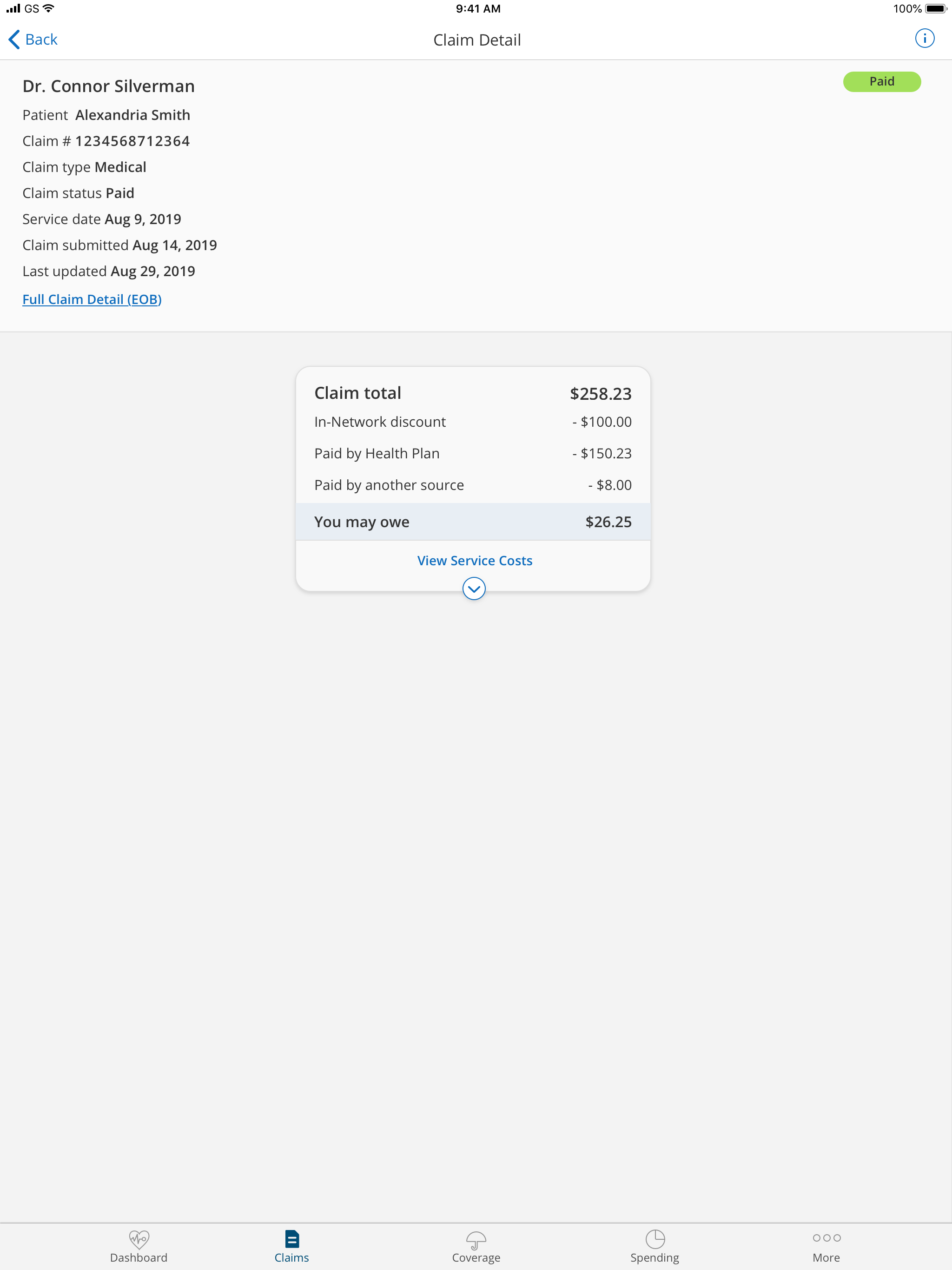The height and width of the screenshot is (1270, 952).
Task: Tap the cellular signal bars icon
Action: click(x=13, y=8)
